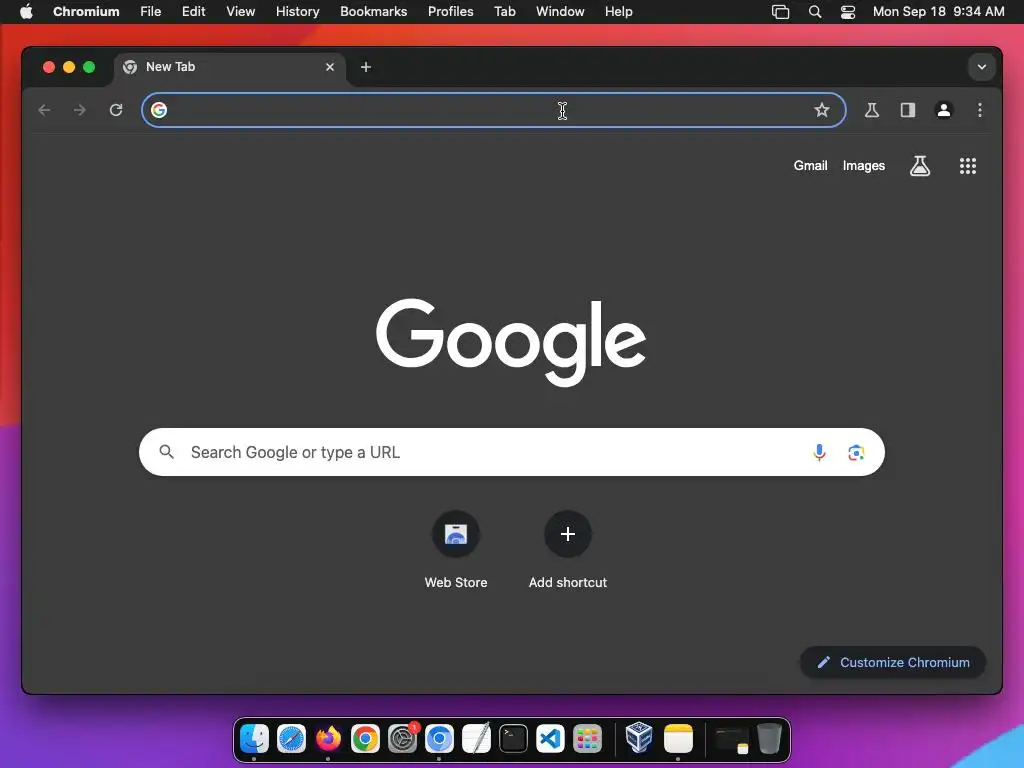Click the Google icon in address bar

[x=159, y=110]
